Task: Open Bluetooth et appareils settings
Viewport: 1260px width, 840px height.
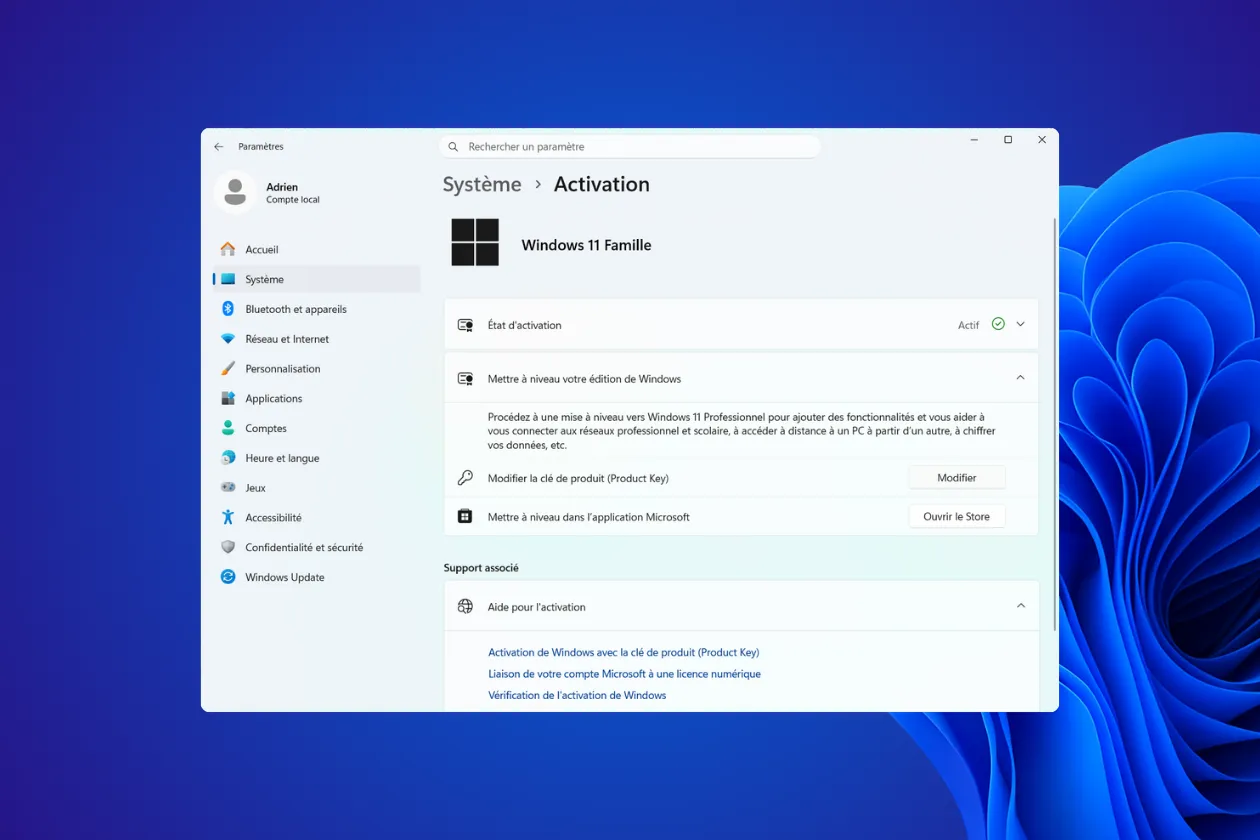Action: click(x=316, y=309)
